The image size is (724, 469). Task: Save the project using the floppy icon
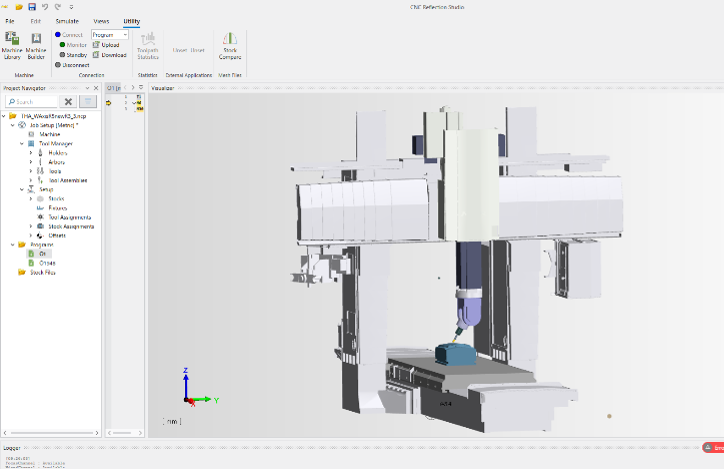(x=32, y=7)
